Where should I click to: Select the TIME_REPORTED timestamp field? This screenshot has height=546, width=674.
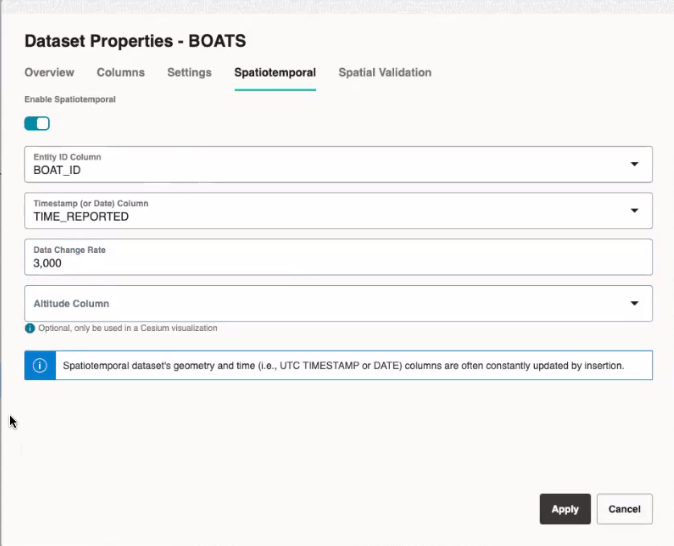[338, 211]
